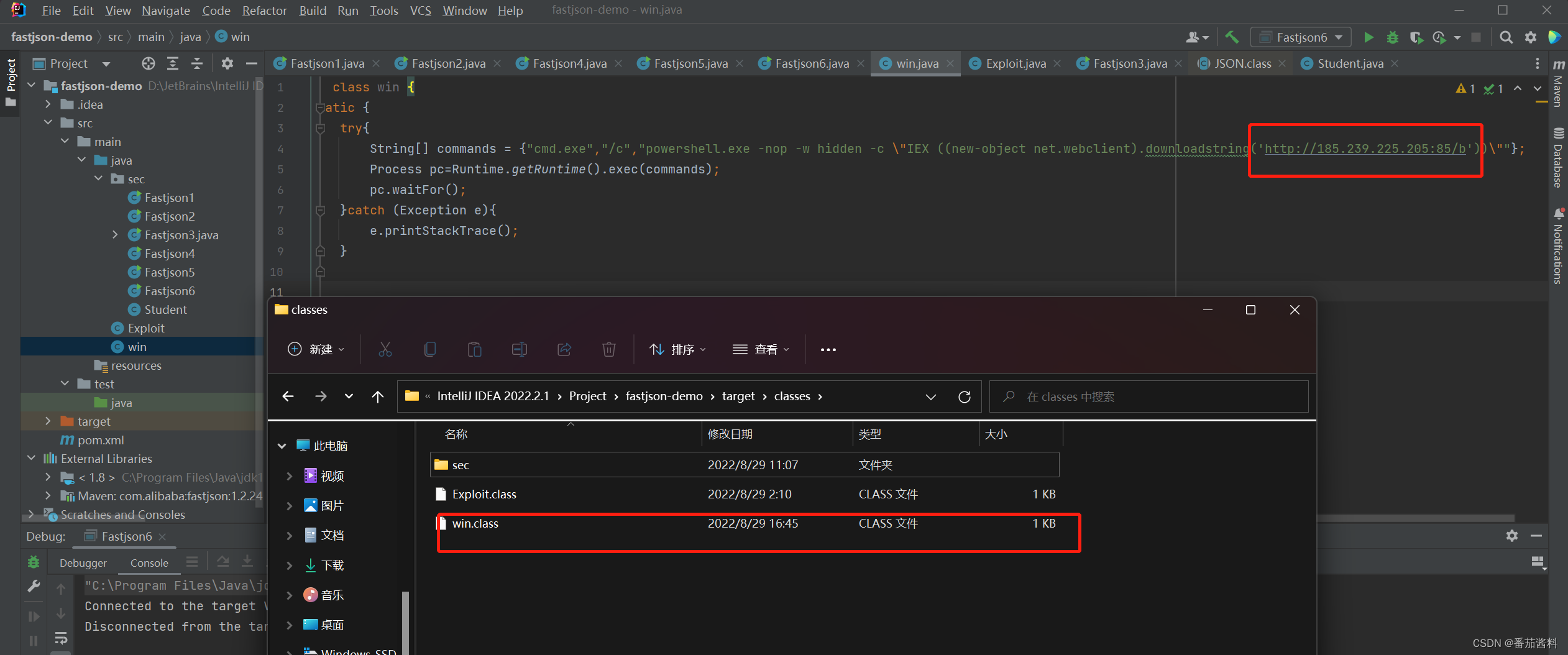Screen dimensions: 1568x655
Task: Click the Paste clipboard icon in classes window
Action: (475, 349)
